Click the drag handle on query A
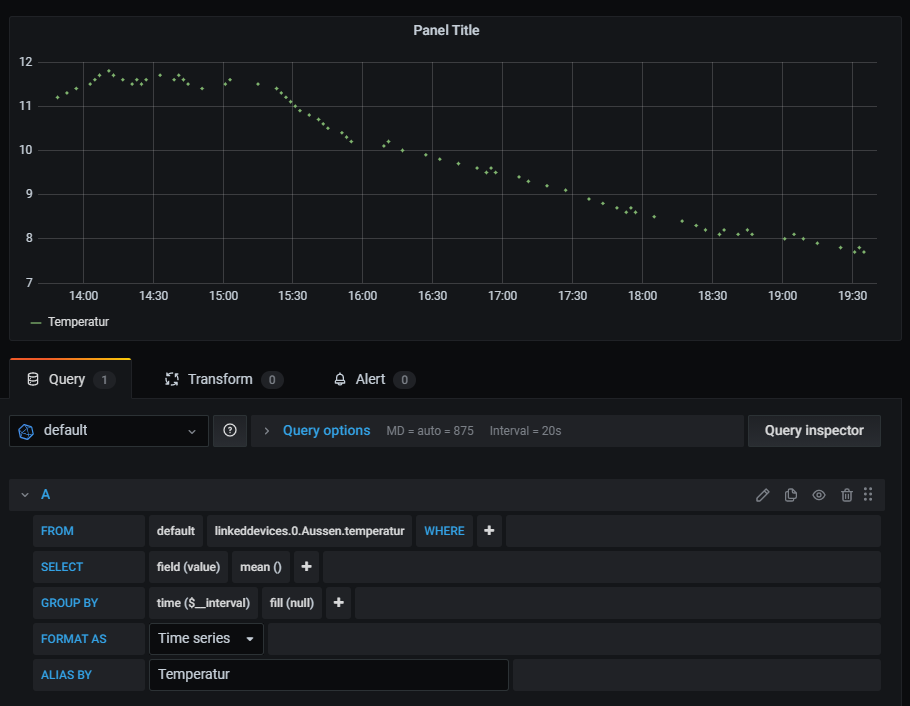The width and height of the screenshot is (910, 706). click(868, 495)
